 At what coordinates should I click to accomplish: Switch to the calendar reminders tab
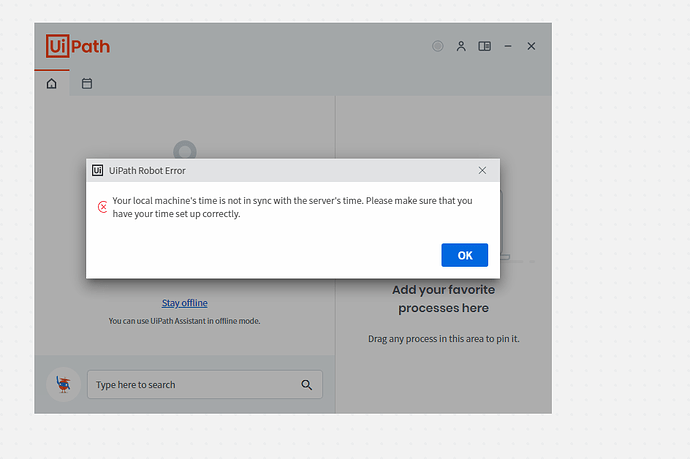tap(87, 84)
